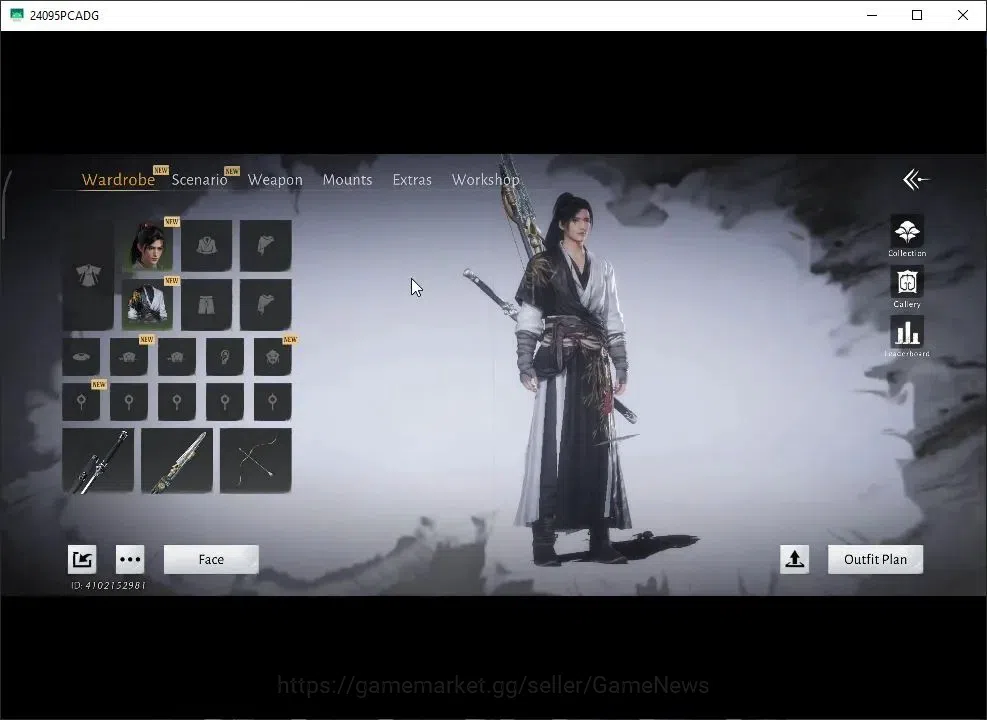Select the black sword weapon thumbnail
This screenshot has height=720, width=987.
tap(98, 461)
